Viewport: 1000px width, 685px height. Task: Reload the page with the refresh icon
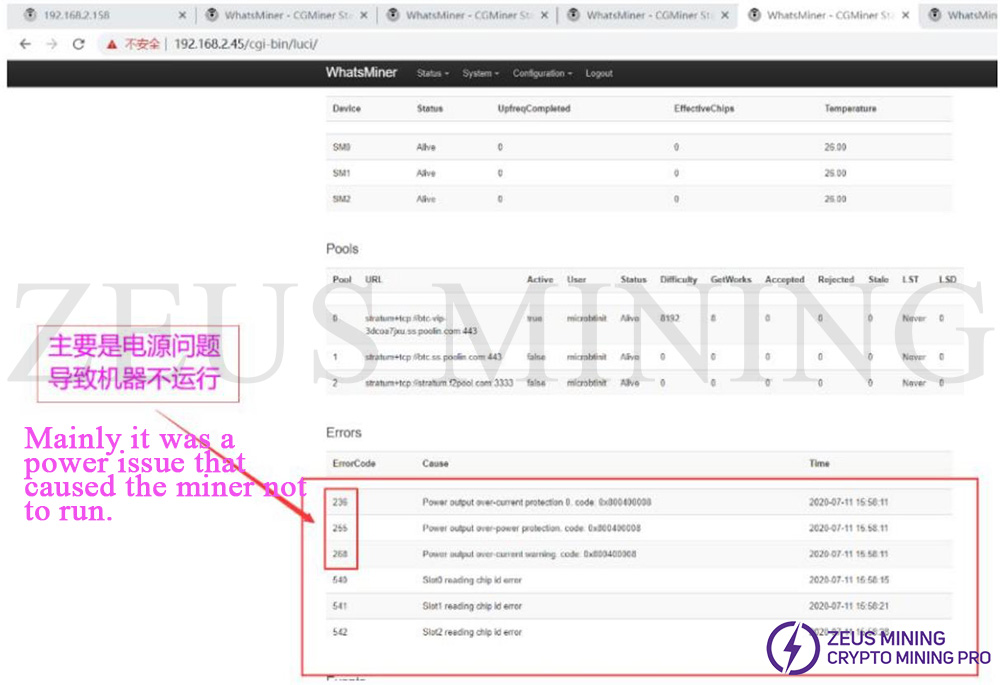click(x=79, y=44)
